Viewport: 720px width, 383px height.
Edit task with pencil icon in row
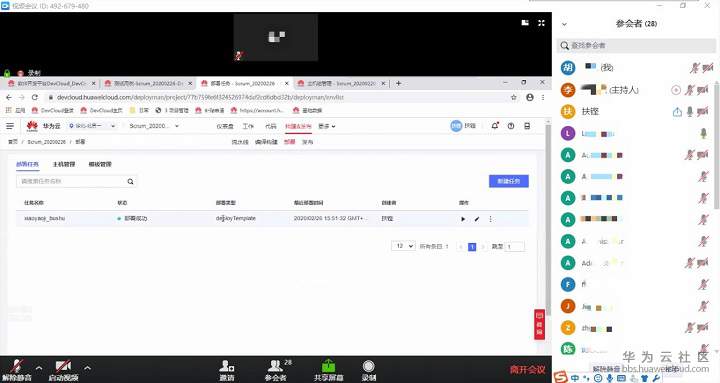[477, 219]
